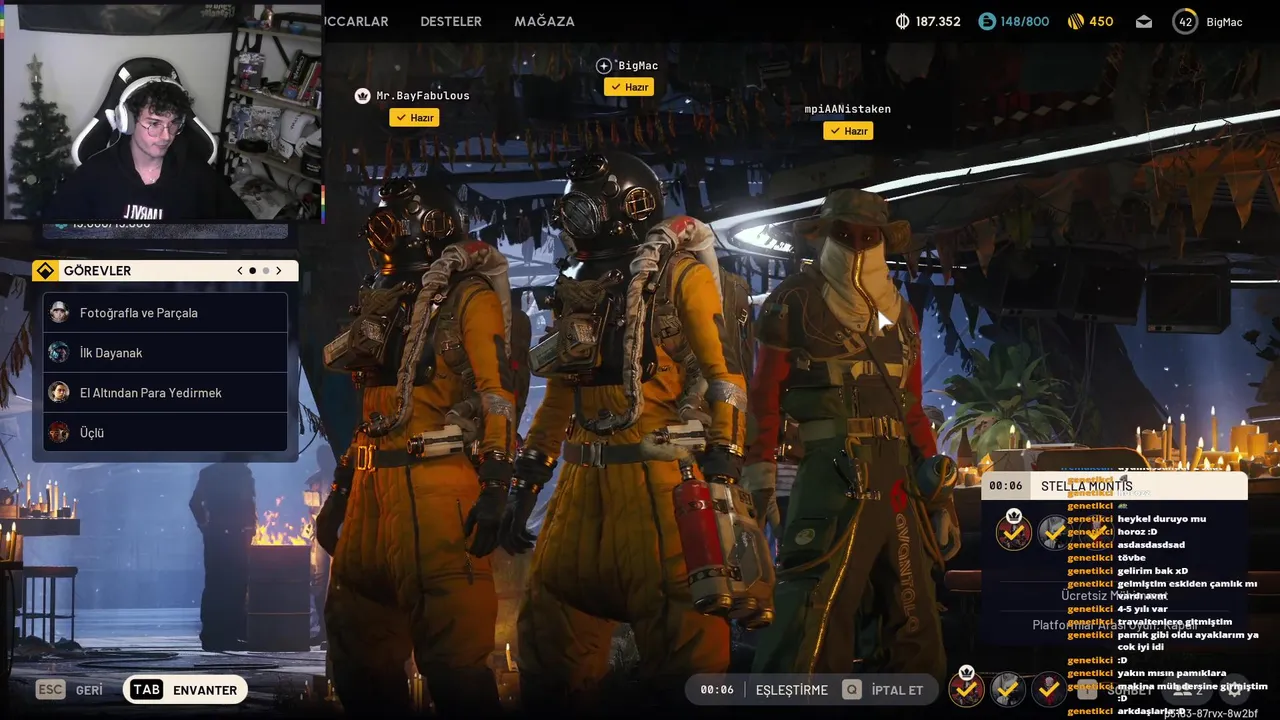Viewport: 1280px width, 720px height.
Task: Click chat message 'tövbe'
Action: [x=1132, y=558]
